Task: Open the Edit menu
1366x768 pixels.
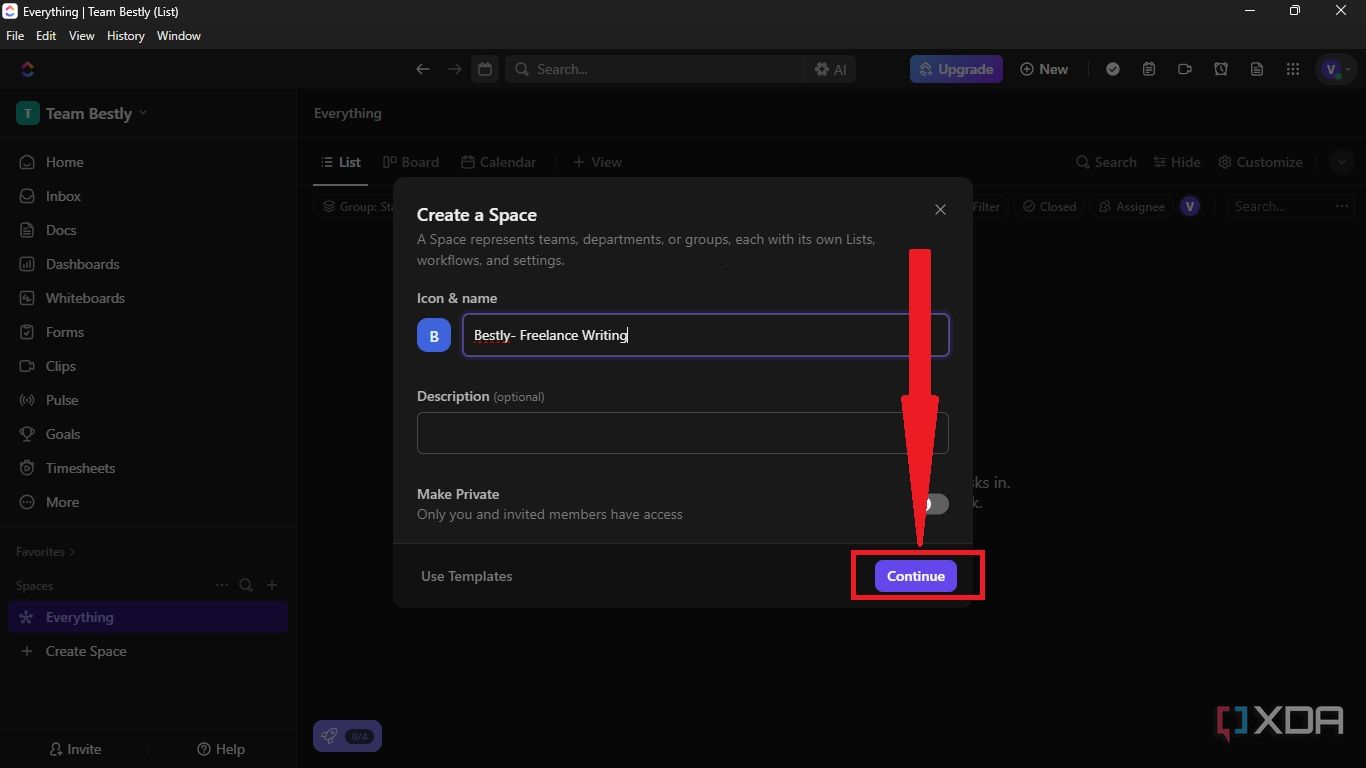Action: pyautogui.click(x=46, y=36)
